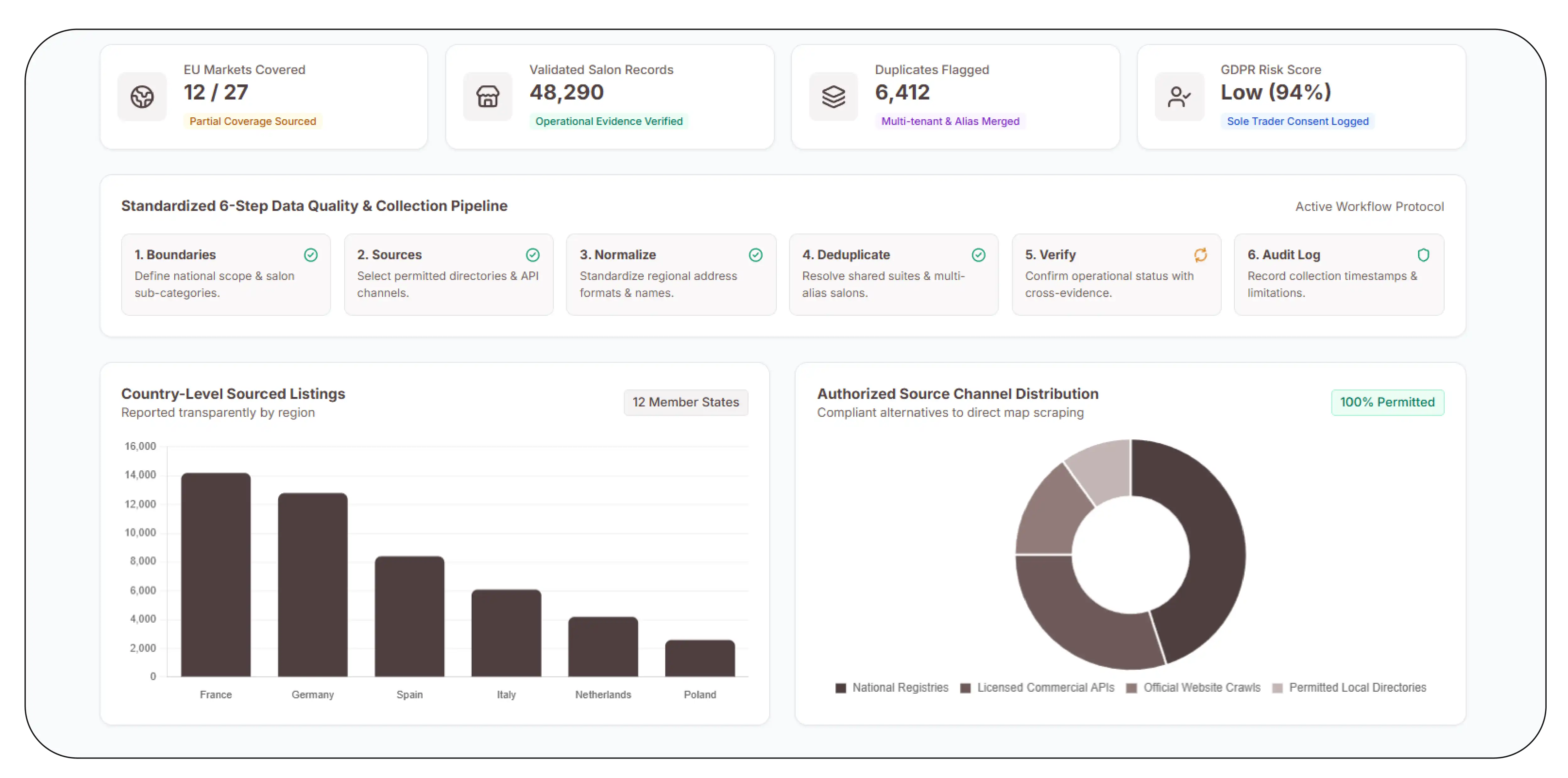This screenshot has width=1568, height=778.
Task: Click the user-check icon for GDPR Risk Score
Action: point(1179,97)
